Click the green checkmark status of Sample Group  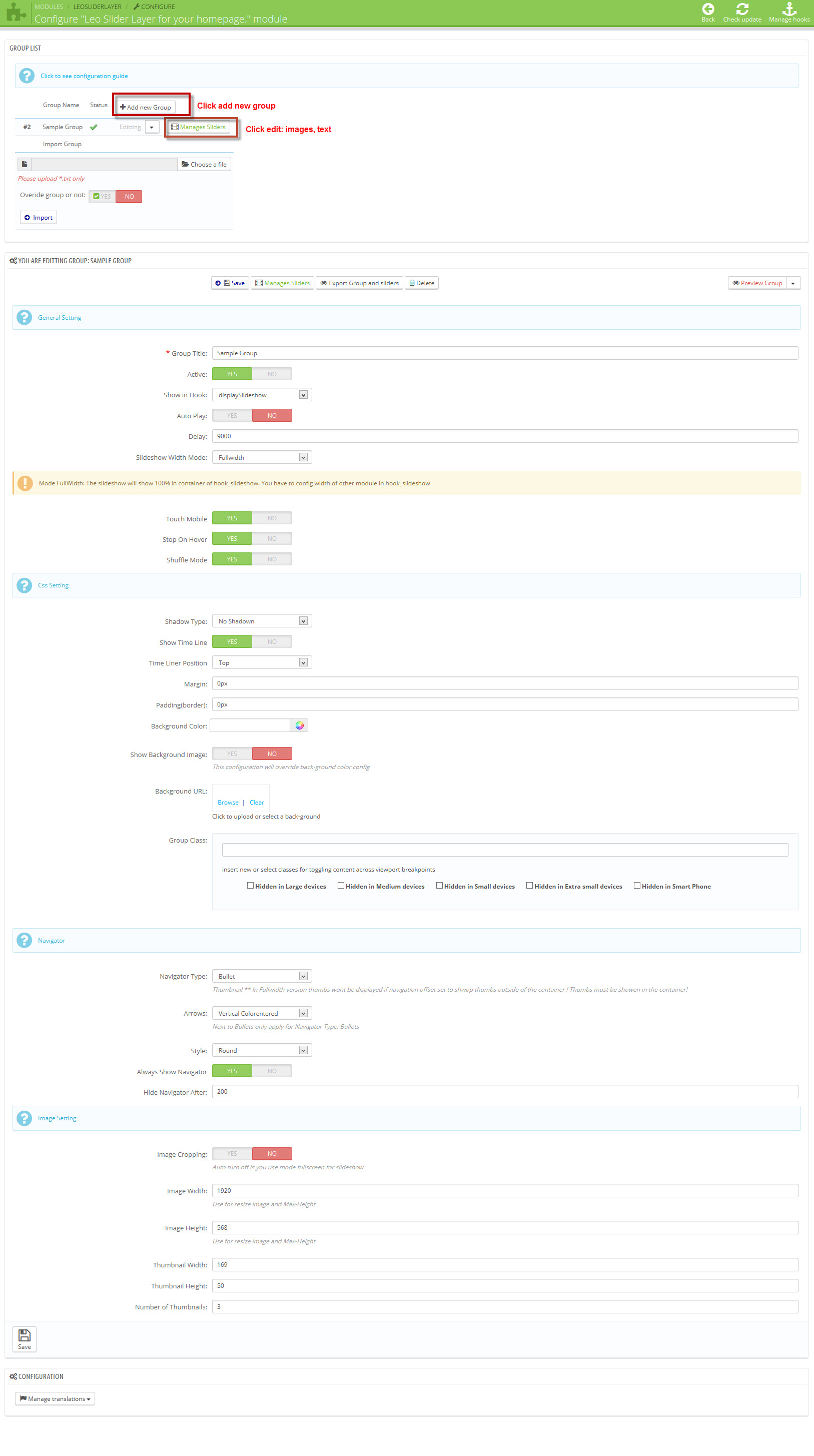[x=94, y=127]
